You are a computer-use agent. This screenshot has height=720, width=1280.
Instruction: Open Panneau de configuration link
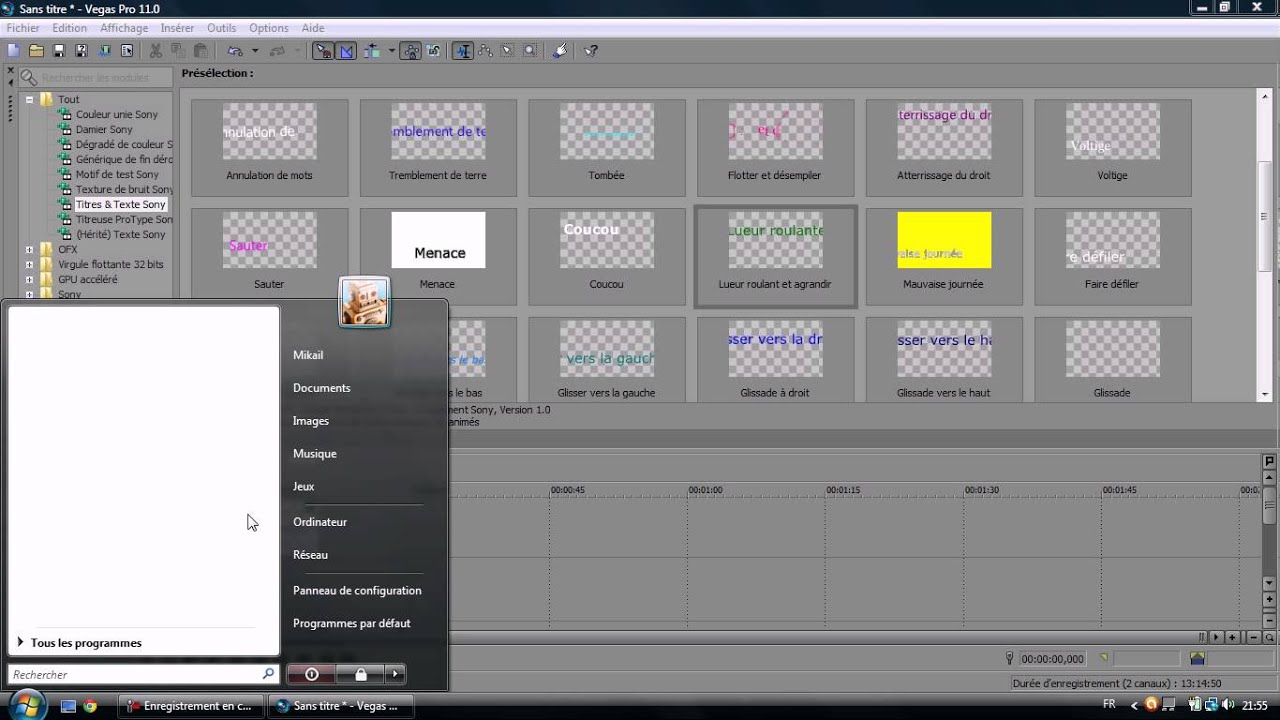coord(357,590)
